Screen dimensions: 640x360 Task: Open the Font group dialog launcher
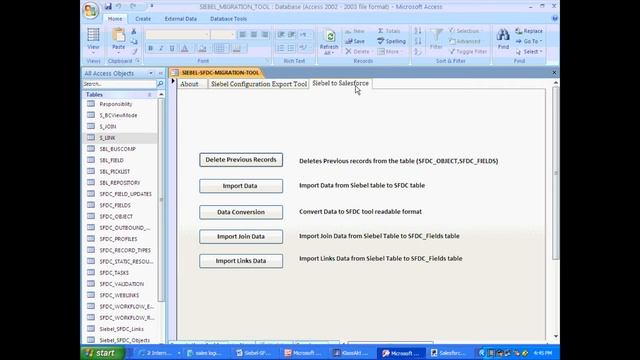(x=267, y=61)
